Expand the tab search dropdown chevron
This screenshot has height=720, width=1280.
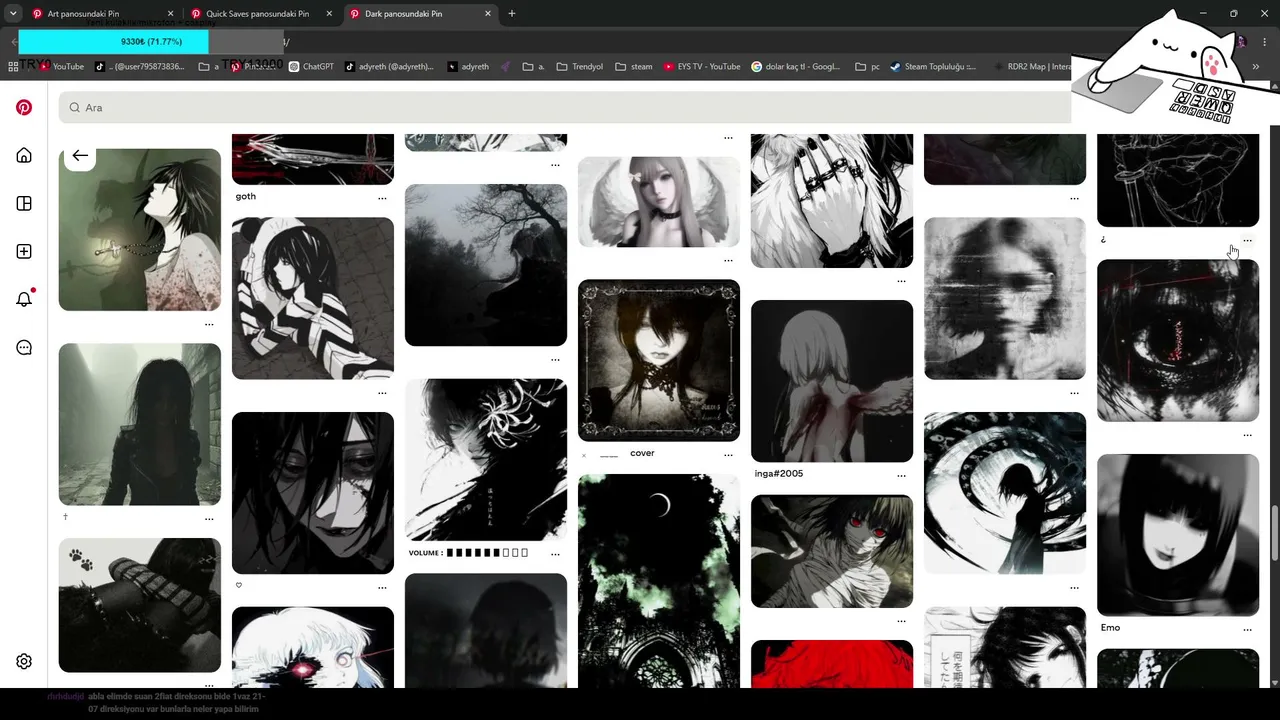pos(13,14)
